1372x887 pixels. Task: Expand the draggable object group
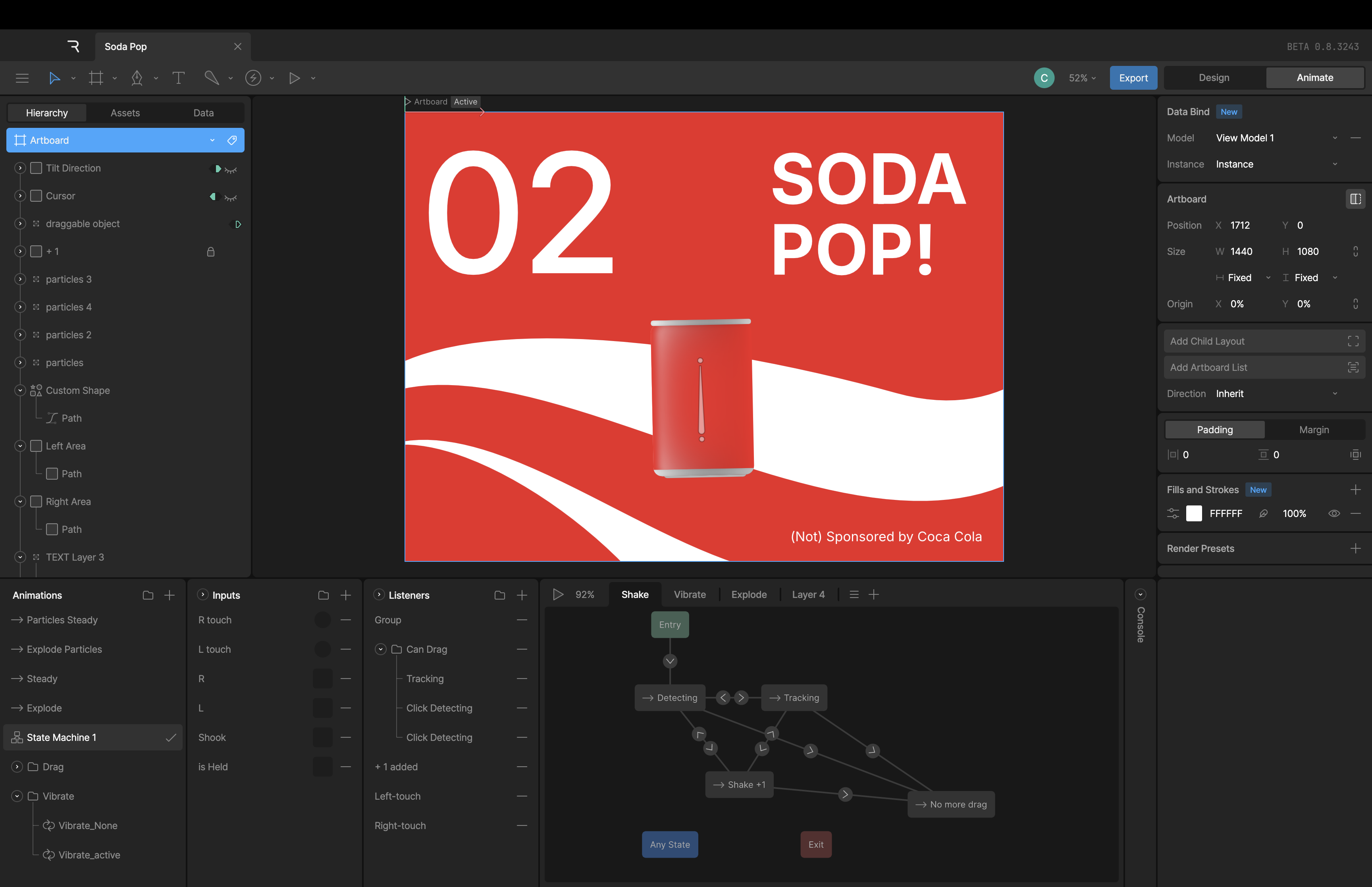20,224
